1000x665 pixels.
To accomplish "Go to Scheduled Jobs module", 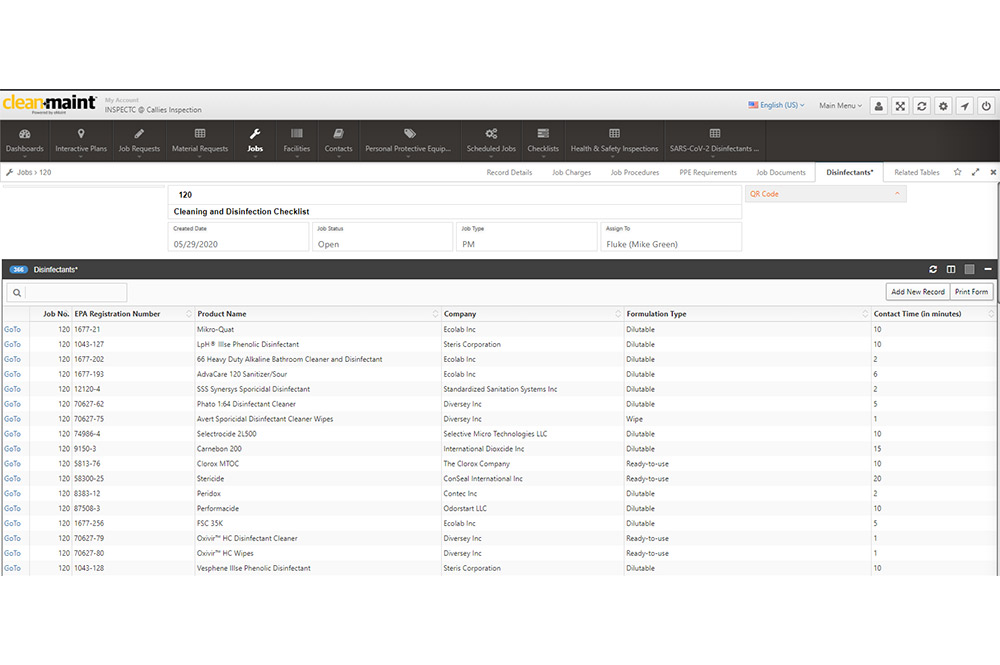I will [491, 140].
